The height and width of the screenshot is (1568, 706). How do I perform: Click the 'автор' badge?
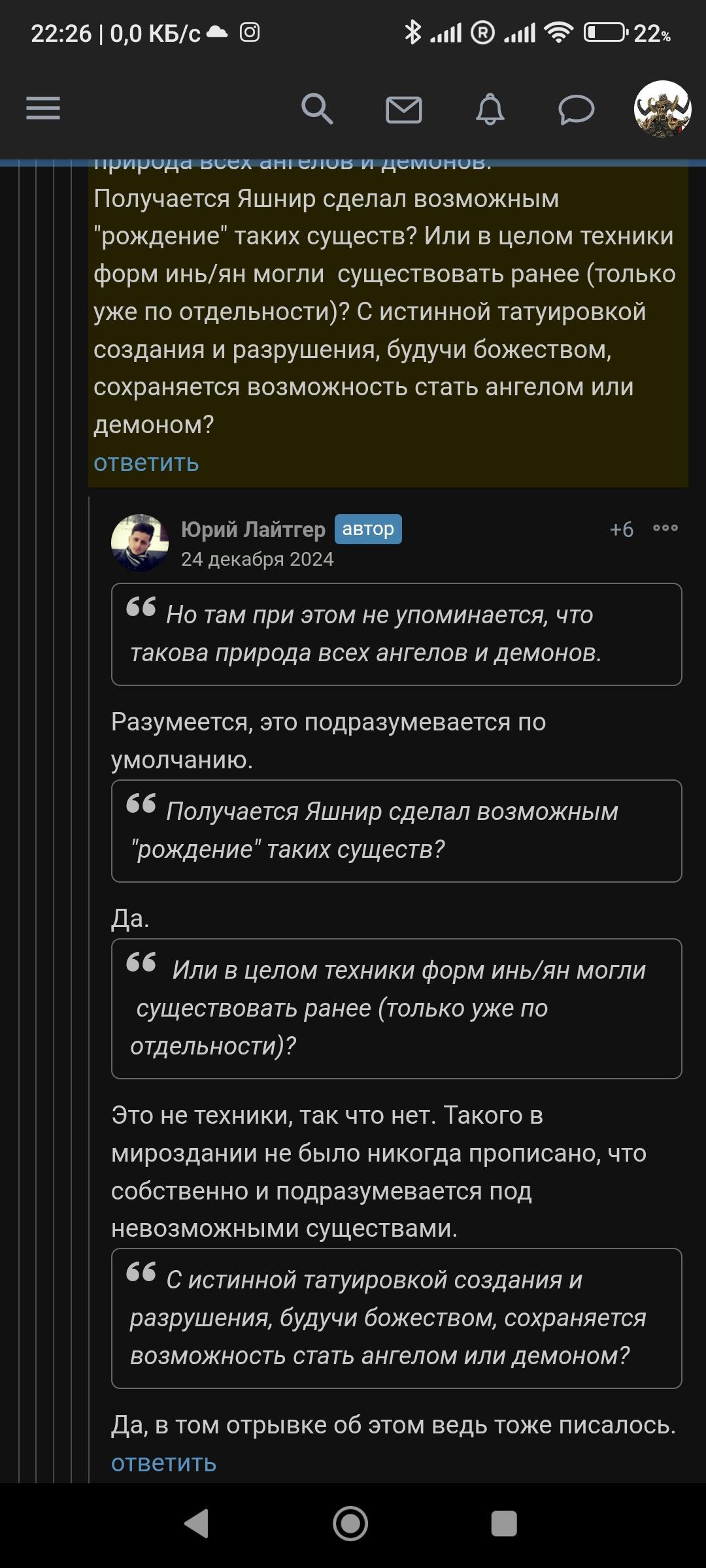(368, 529)
